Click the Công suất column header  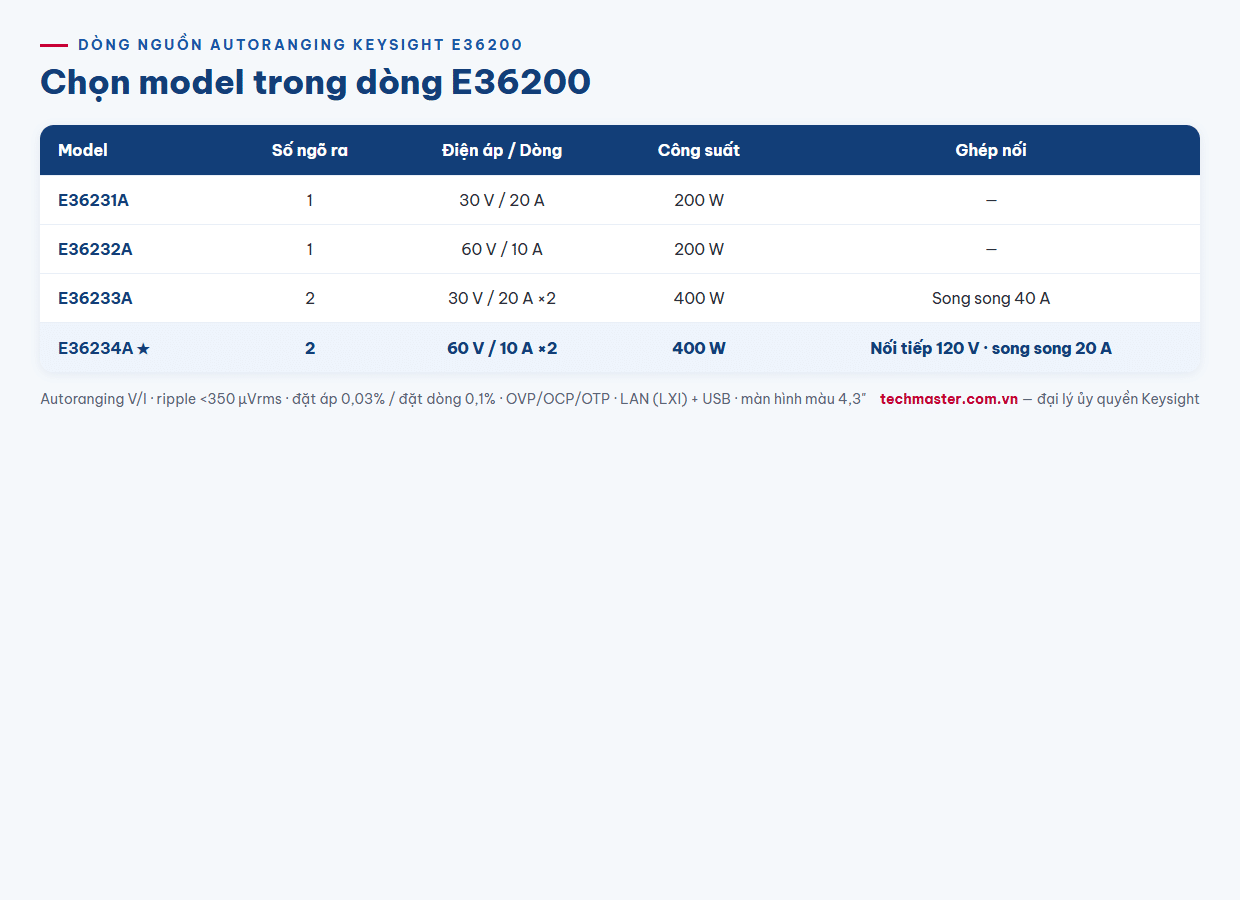pos(699,150)
